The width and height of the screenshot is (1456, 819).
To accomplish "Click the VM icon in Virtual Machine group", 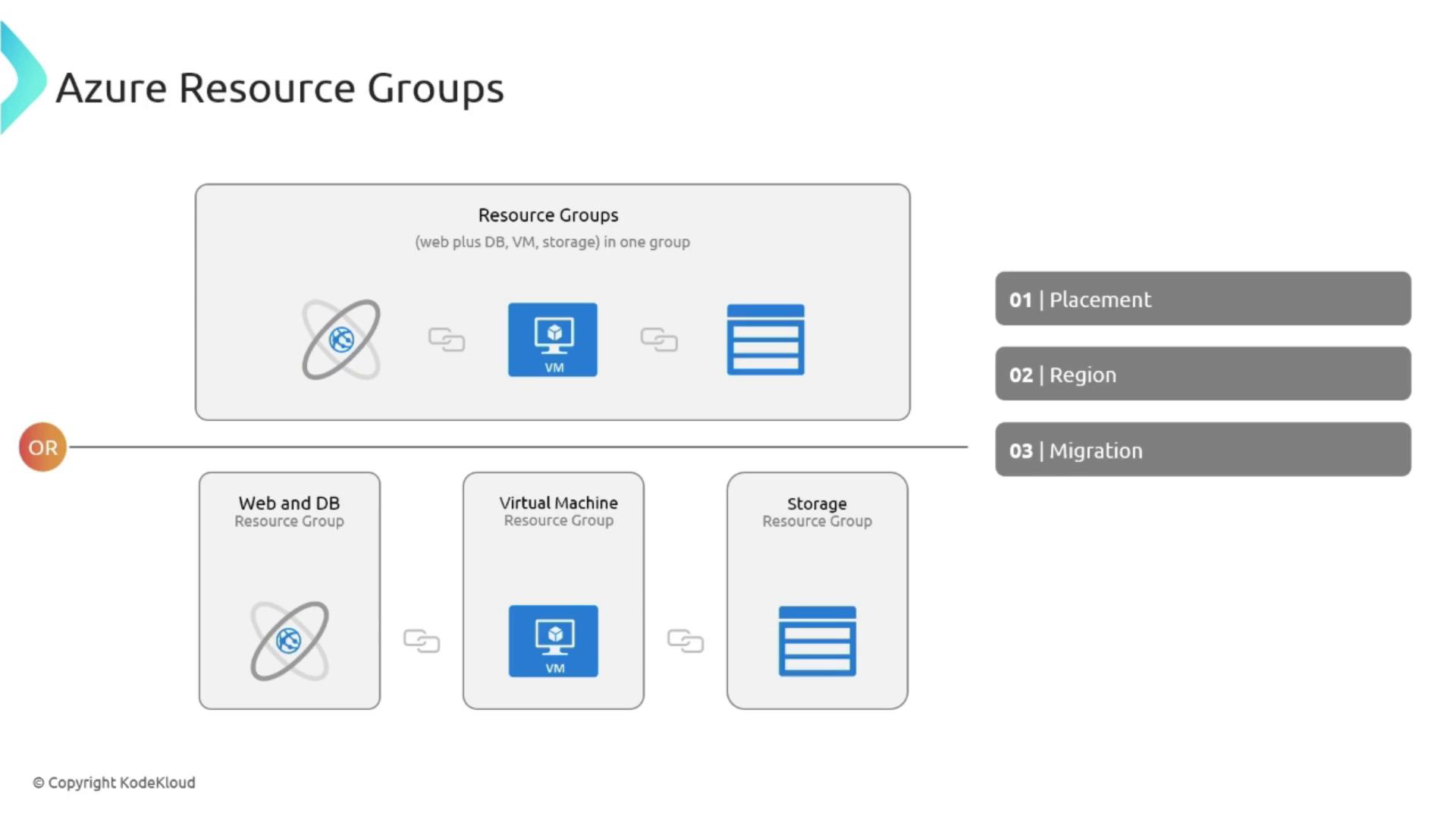I will [553, 641].
